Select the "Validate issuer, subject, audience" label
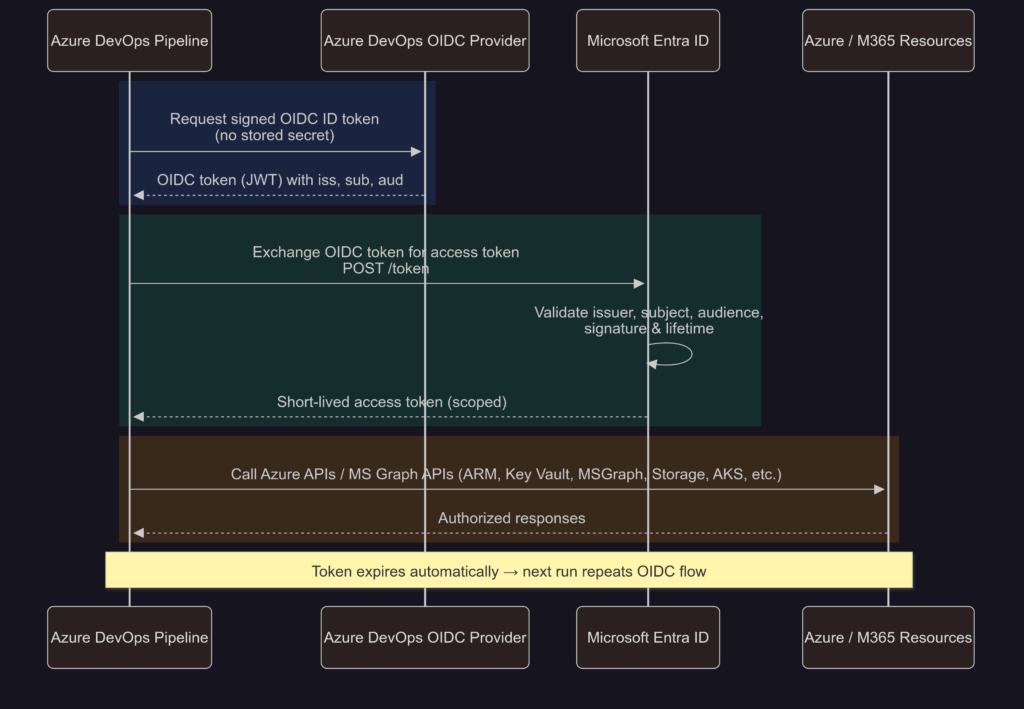 point(648,313)
